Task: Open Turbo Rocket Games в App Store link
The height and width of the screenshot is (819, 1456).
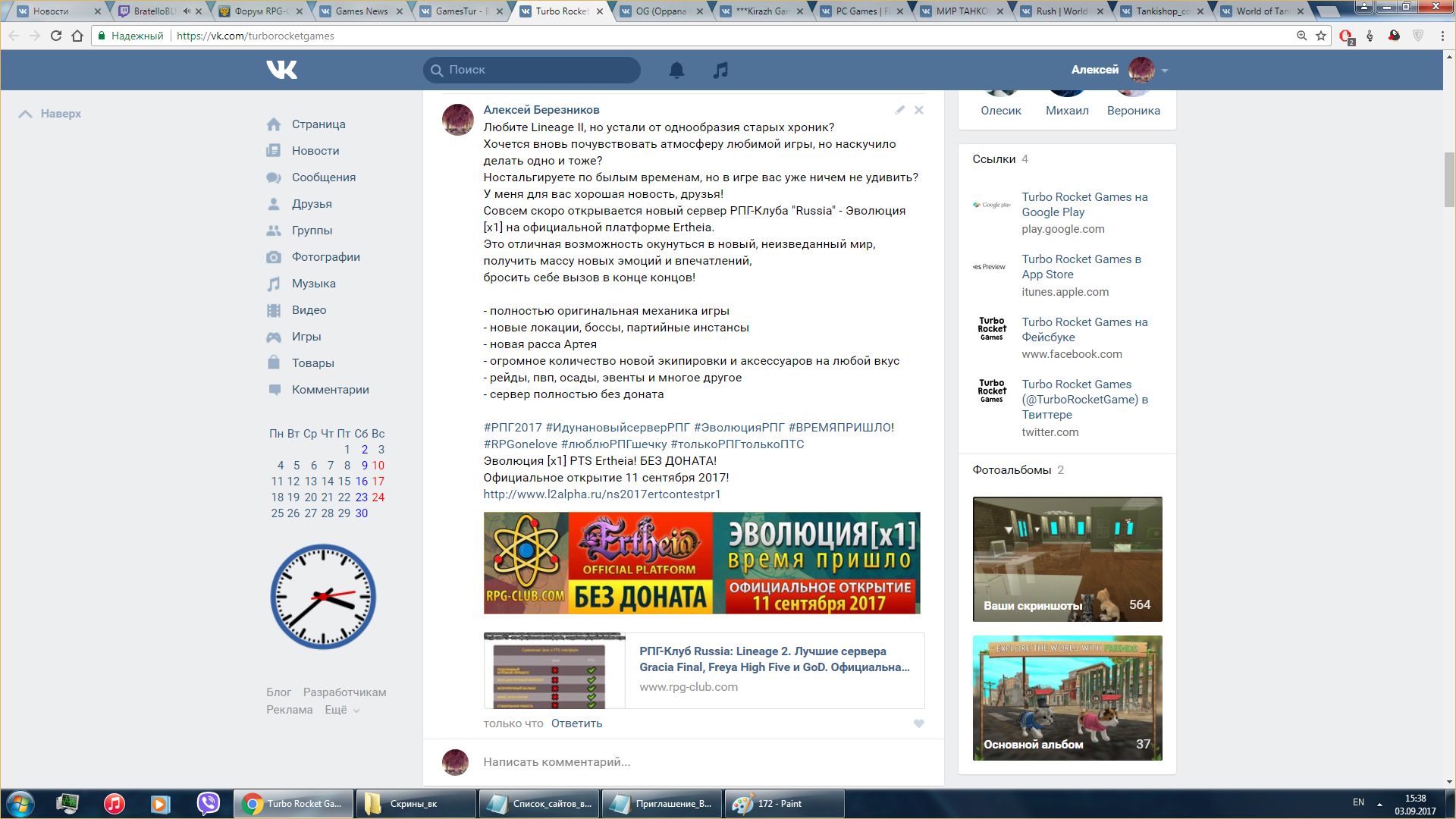Action: [x=1081, y=267]
